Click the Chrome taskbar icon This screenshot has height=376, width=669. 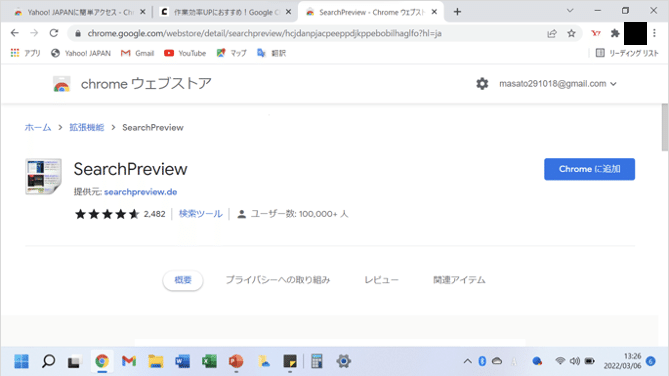coord(102,361)
